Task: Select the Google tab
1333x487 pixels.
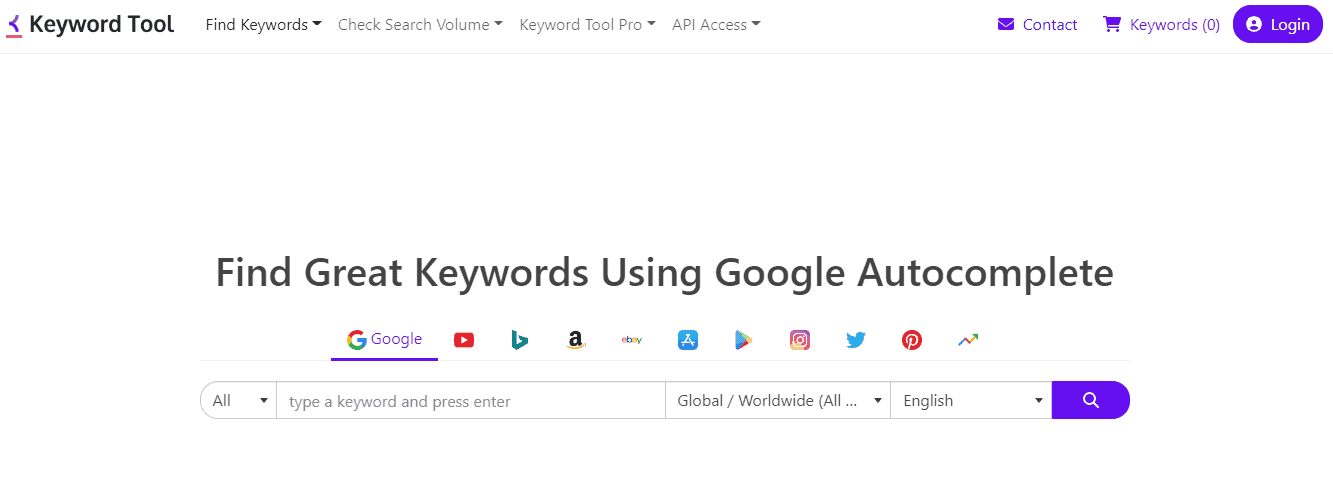Action: pyautogui.click(x=384, y=339)
